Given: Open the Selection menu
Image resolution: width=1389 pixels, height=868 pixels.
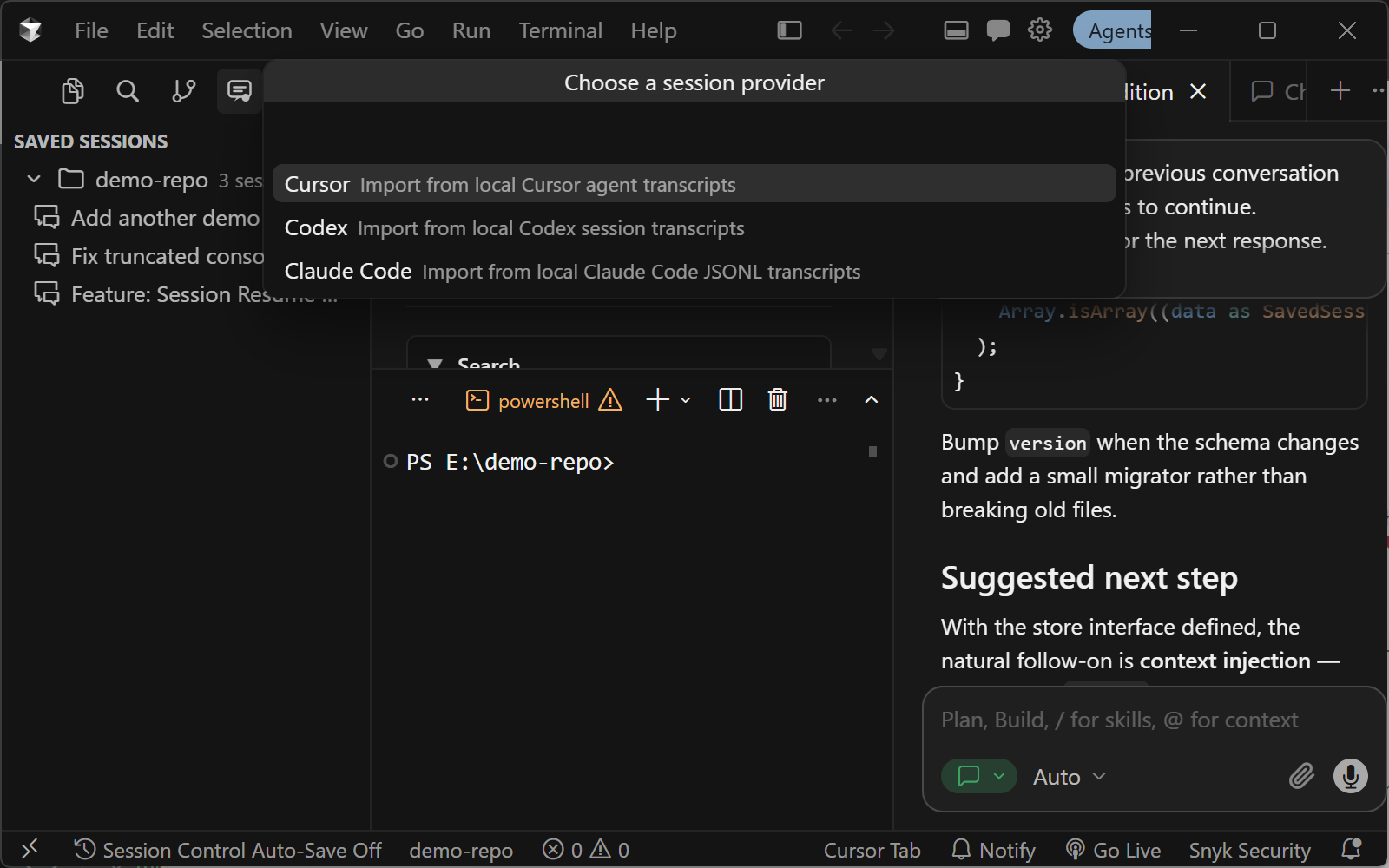Looking at the screenshot, I should [x=247, y=30].
